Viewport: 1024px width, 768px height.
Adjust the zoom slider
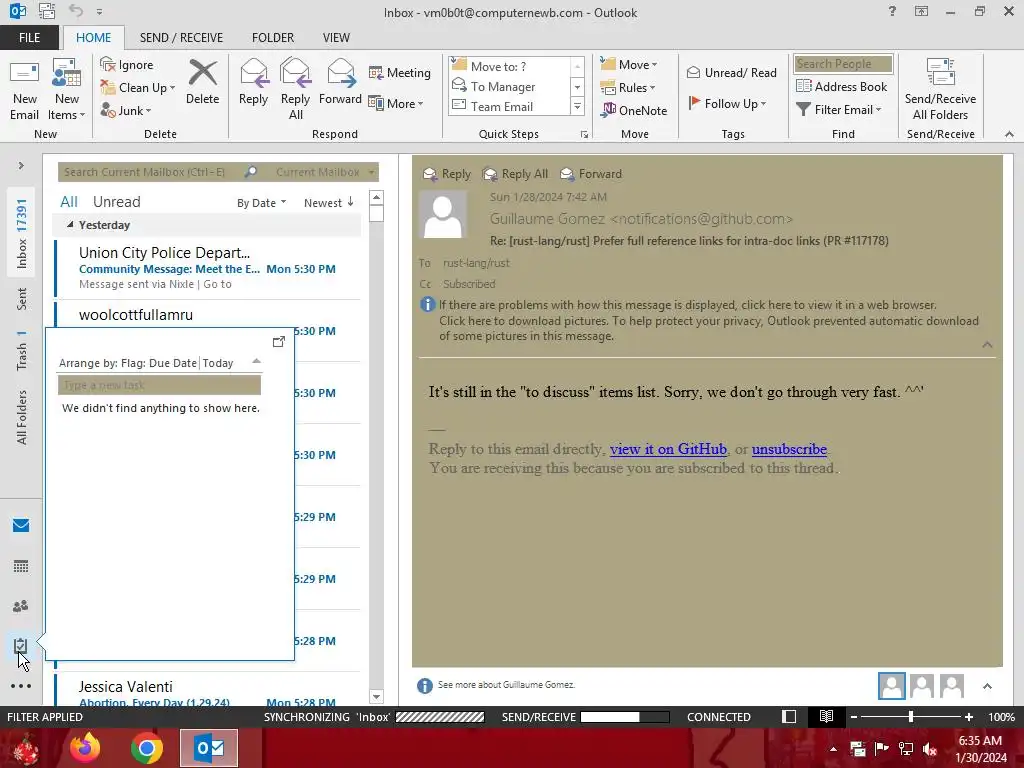(910, 716)
